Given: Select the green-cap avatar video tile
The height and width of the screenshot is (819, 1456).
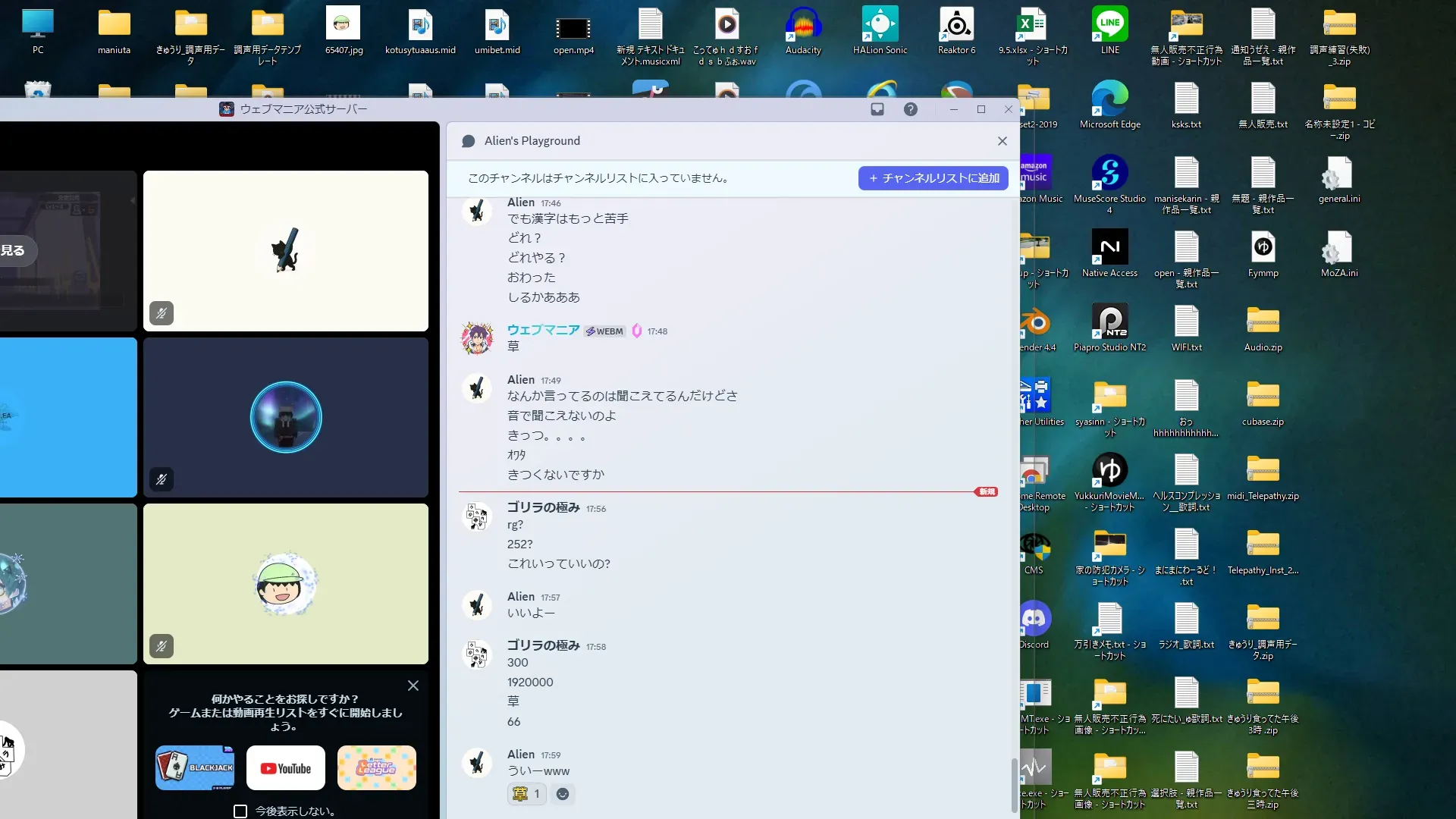Looking at the screenshot, I should tap(286, 584).
